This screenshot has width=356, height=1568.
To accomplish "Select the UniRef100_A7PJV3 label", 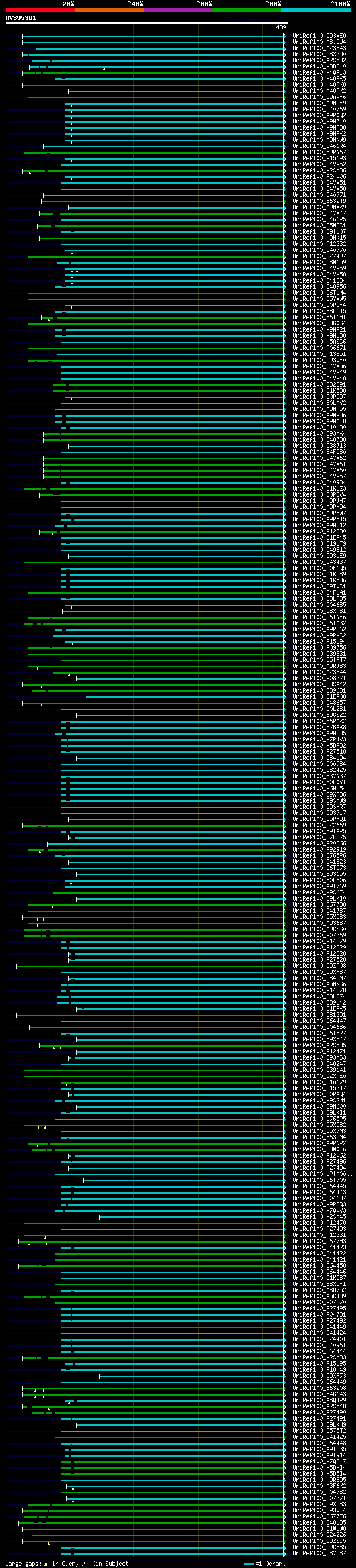I will pos(319,740).
